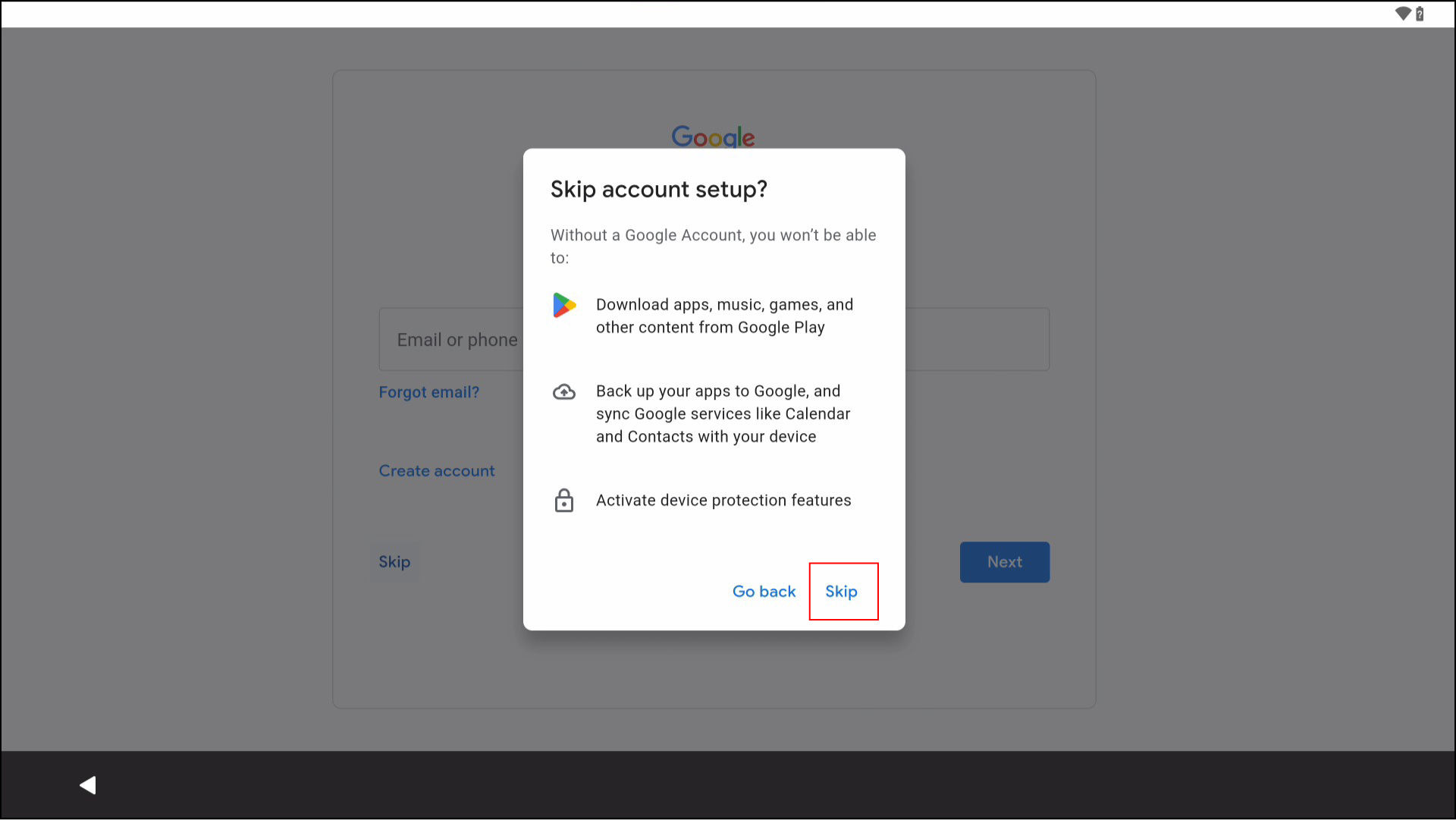Confirm Skip in the dialog
Screen dimensions: 1456x820
tap(842, 592)
